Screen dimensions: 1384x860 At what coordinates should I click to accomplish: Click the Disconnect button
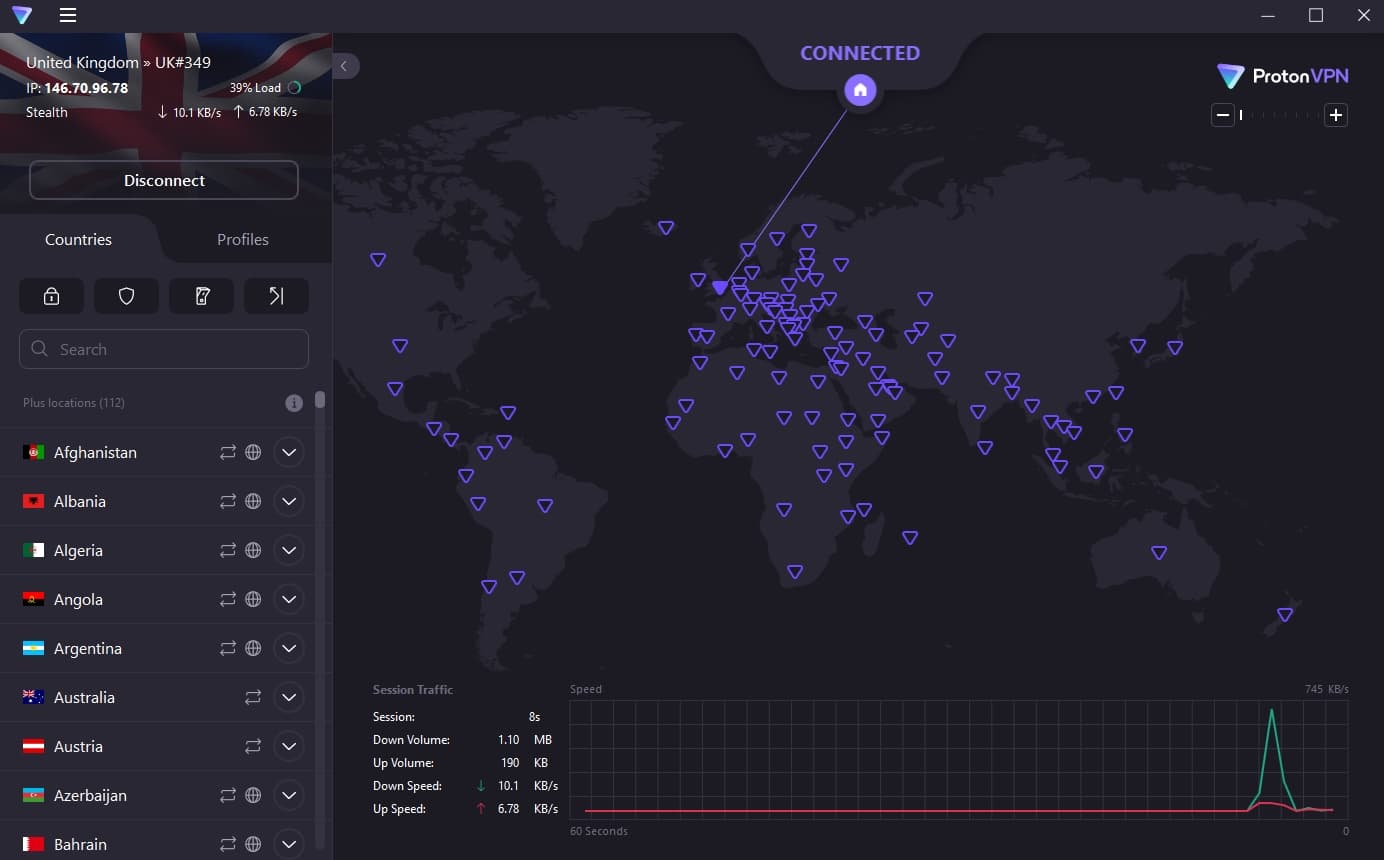point(164,181)
